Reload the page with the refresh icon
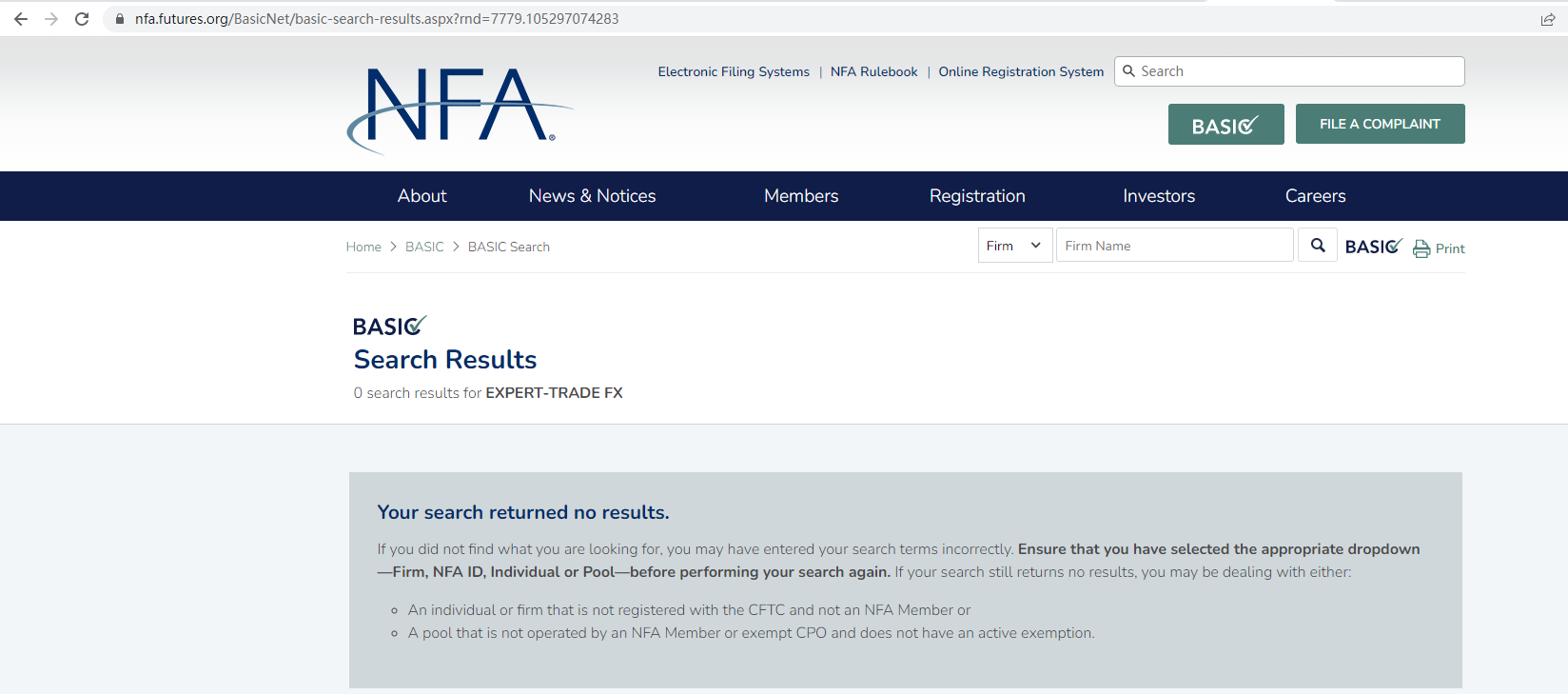1568x694 pixels. [x=82, y=19]
